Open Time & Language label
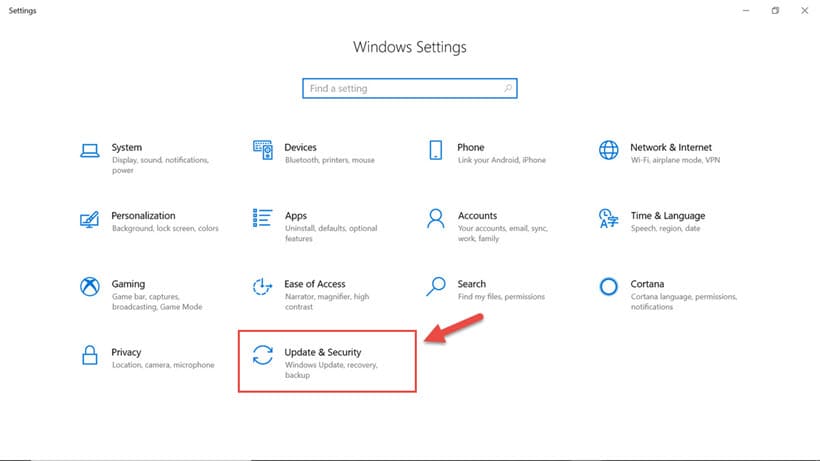Screen dimensions: 820x461 pyautogui.click(x=668, y=216)
